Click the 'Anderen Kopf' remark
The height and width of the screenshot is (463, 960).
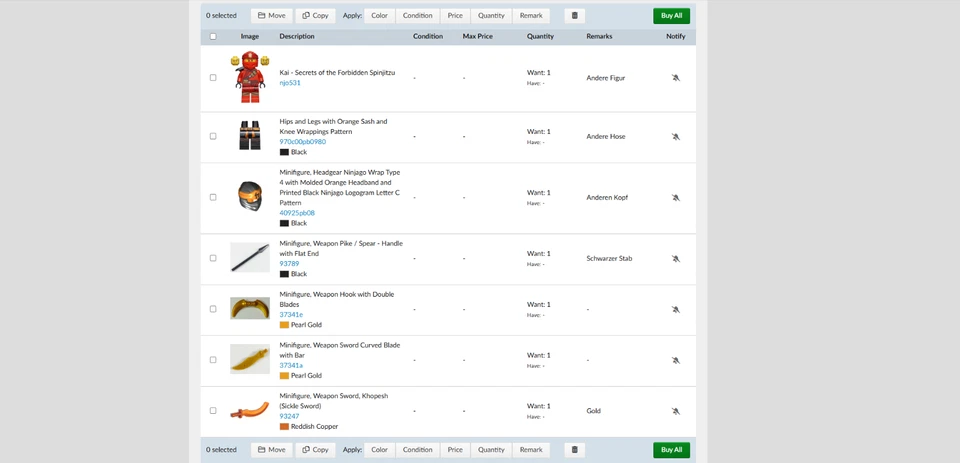(x=607, y=198)
